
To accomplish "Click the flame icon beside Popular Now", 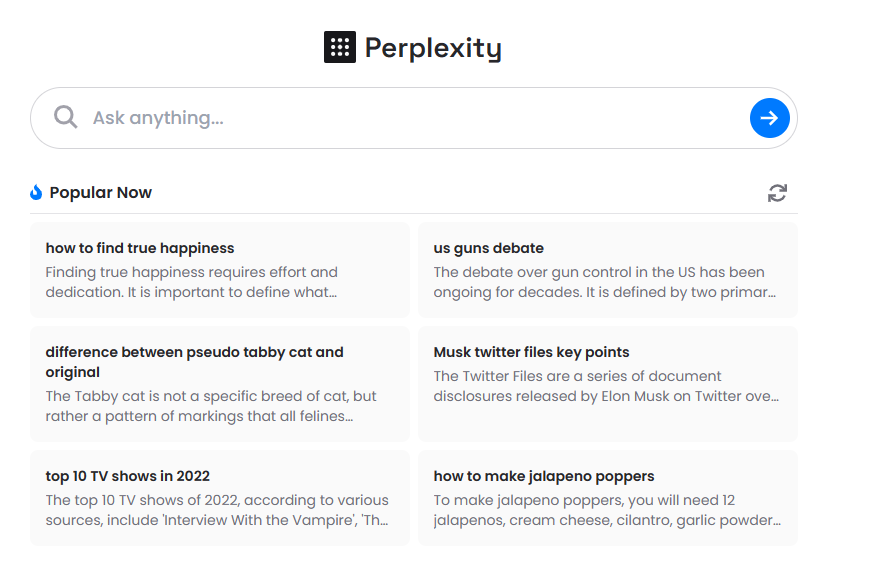I will tap(36, 193).
